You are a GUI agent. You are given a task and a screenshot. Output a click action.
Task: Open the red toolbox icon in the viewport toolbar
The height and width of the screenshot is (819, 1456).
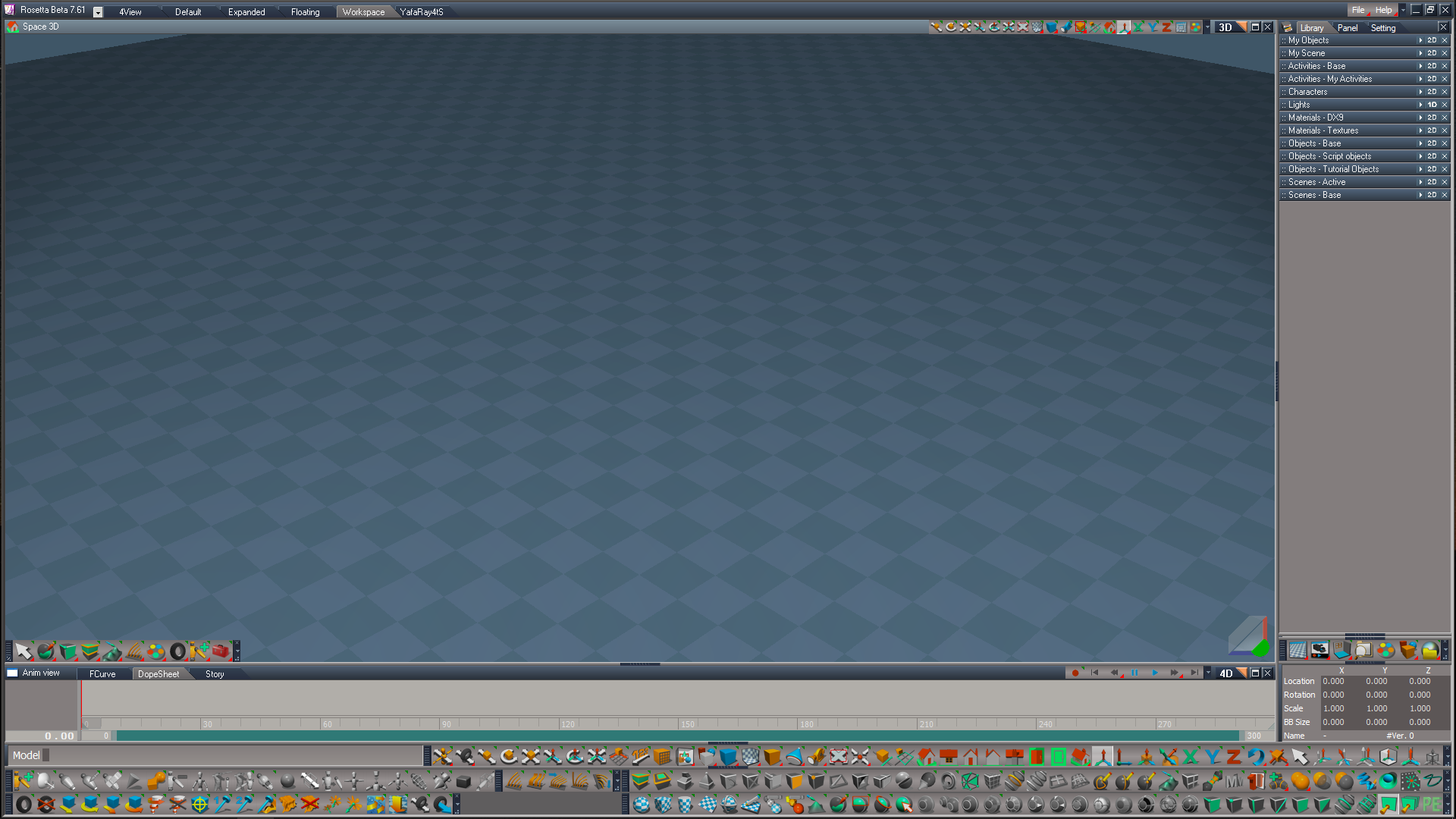pos(221,651)
